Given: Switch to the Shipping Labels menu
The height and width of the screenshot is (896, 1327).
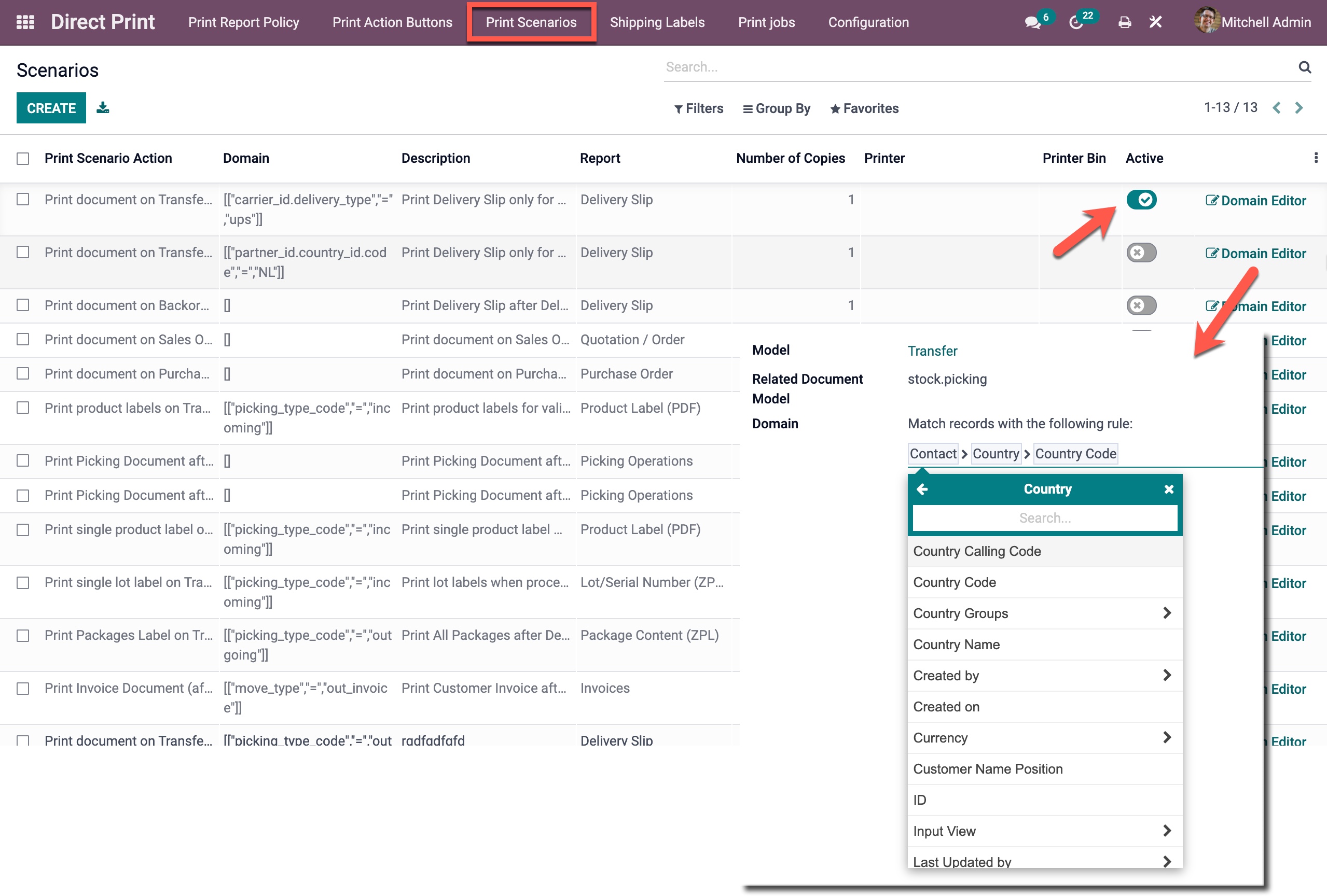Looking at the screenshot, I should tap(657, 22).
